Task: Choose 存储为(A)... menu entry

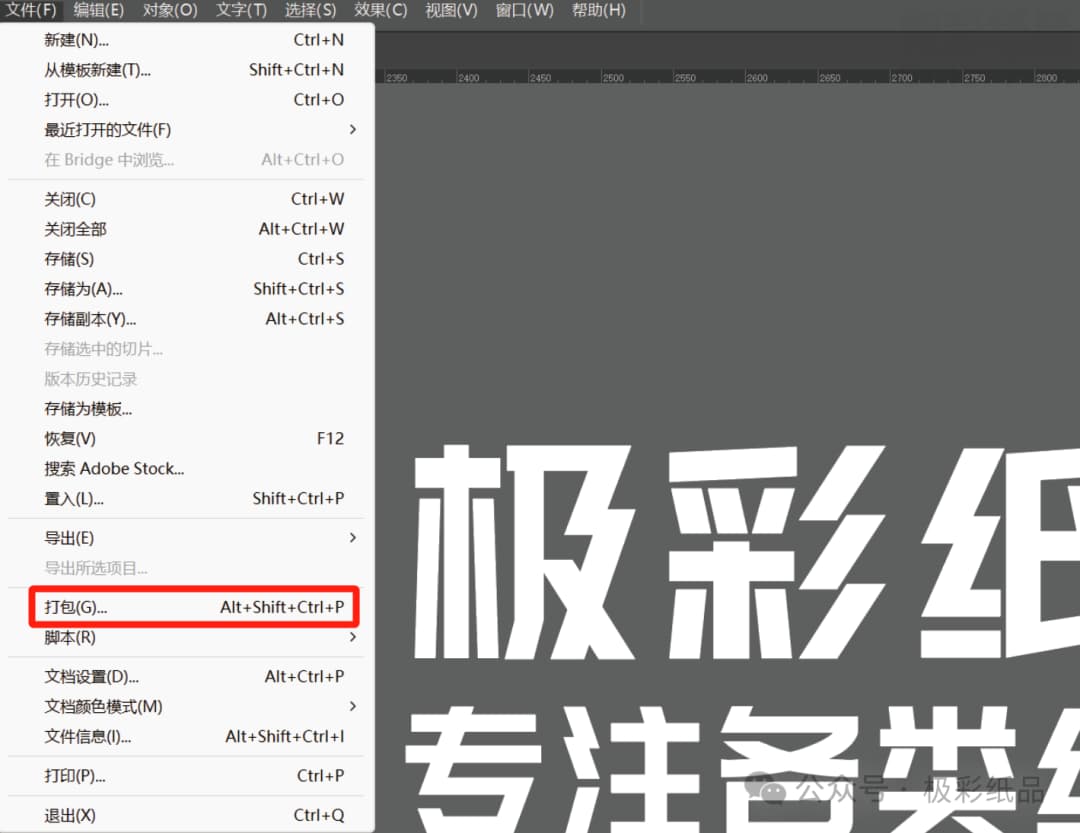Action: 187,289
